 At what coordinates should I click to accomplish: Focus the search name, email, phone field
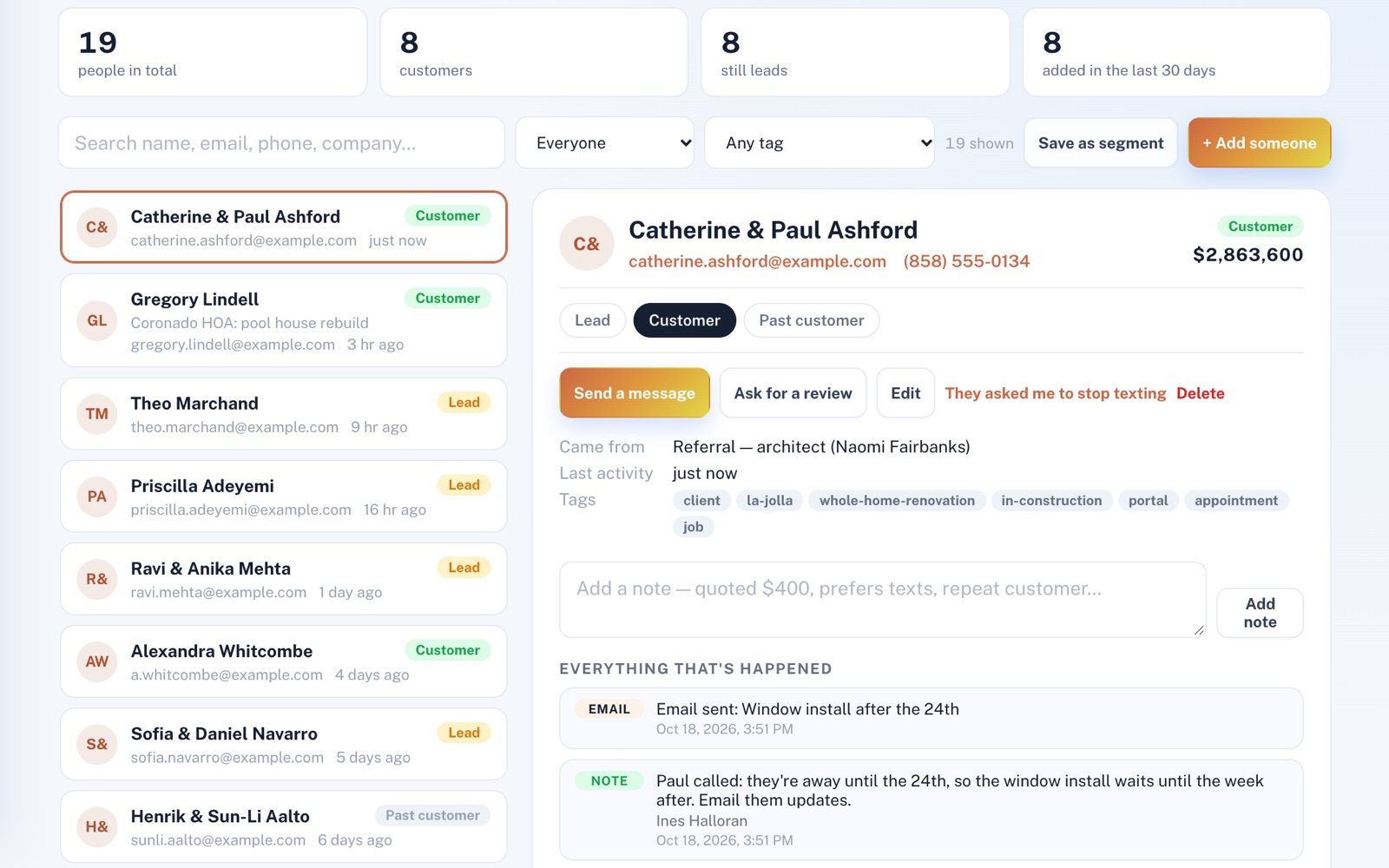pyautogui.click(x=281, y=143)
